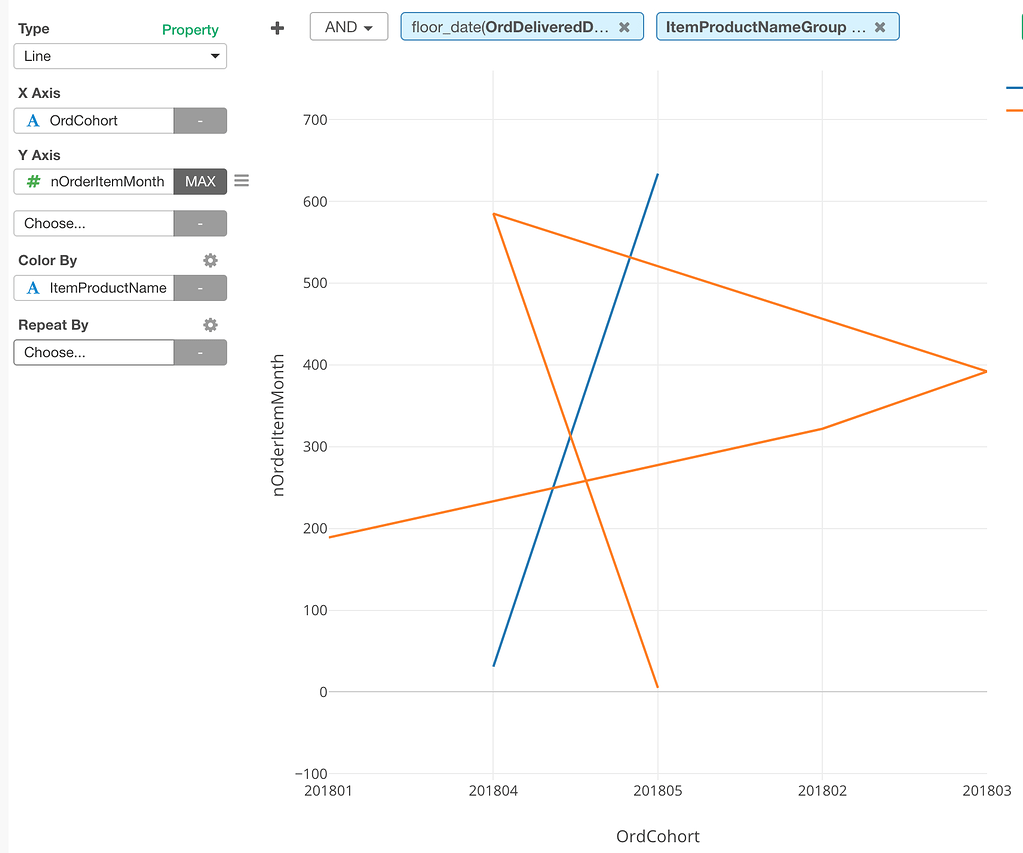Open the AND filter logic dropdown
Viewport: 1023px width, 853px height.
click(x=349, y=27)
